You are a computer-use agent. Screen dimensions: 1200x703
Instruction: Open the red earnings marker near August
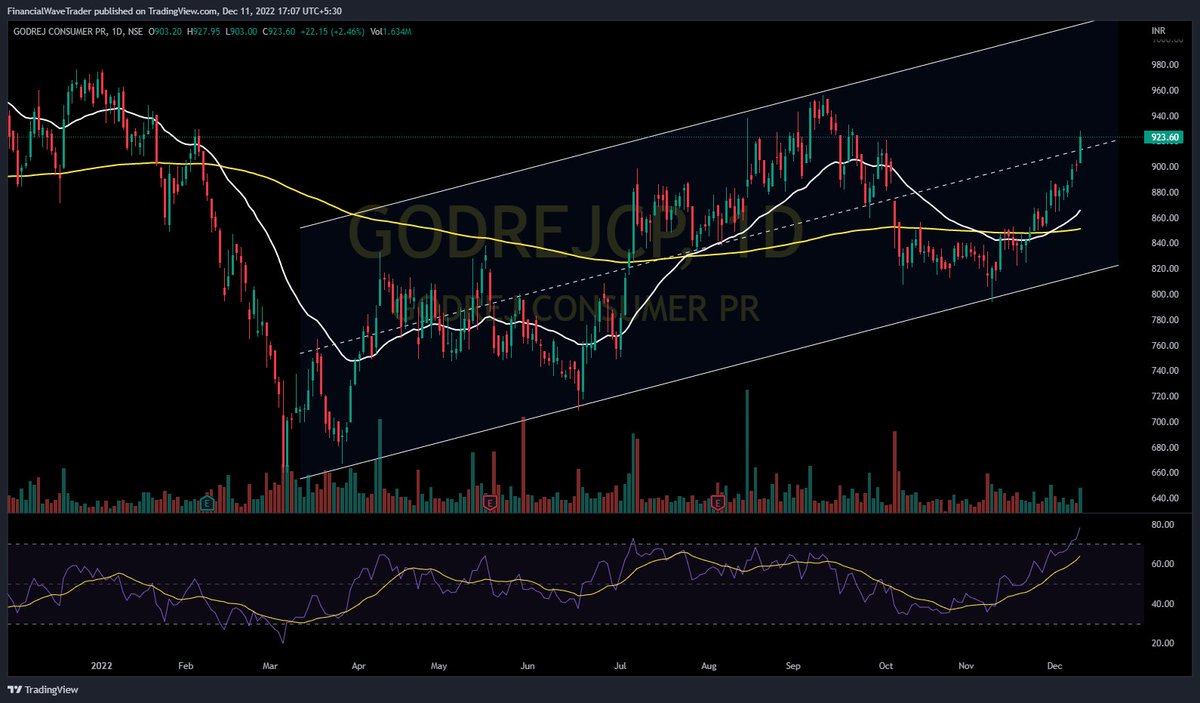pos(718,502)
